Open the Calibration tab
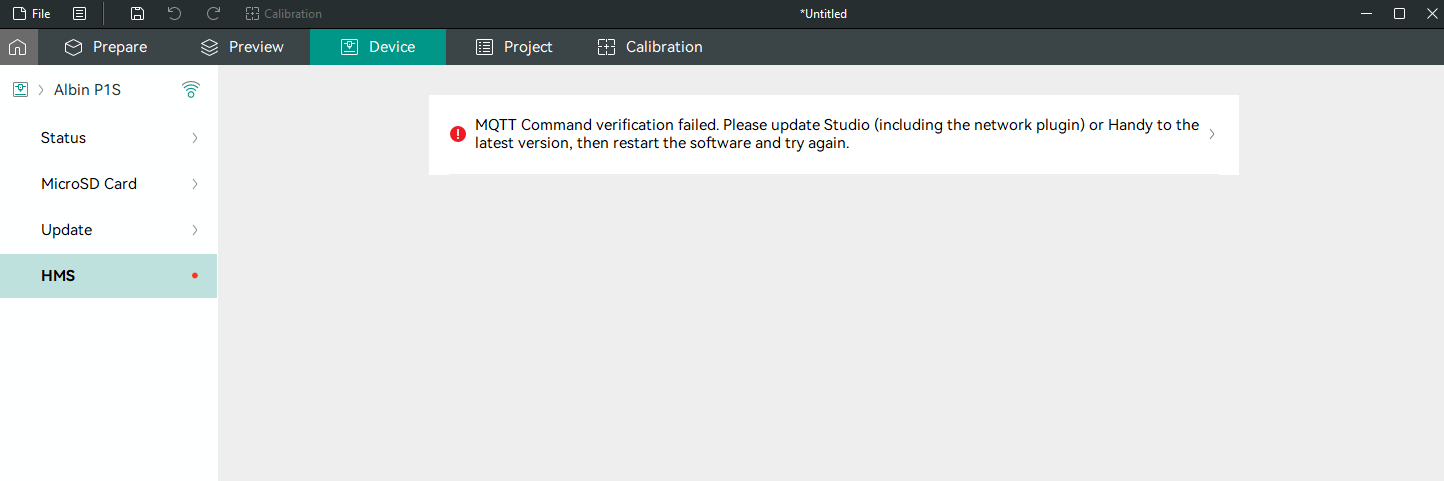Screen dimensions: 1444x481 pyautogui.click(x=650, y=47)
